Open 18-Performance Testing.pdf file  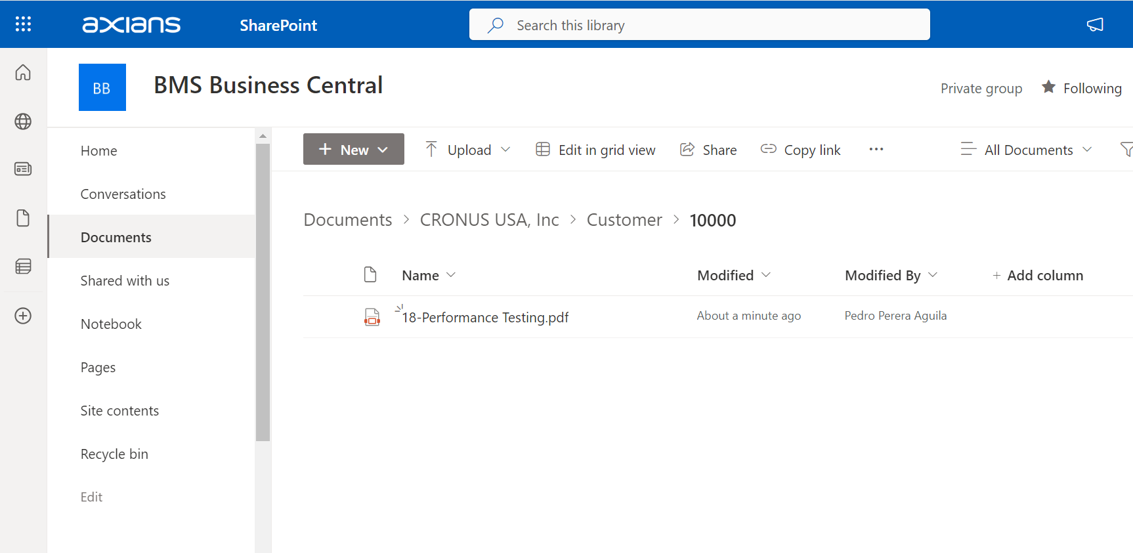click(x=485, y=317)
